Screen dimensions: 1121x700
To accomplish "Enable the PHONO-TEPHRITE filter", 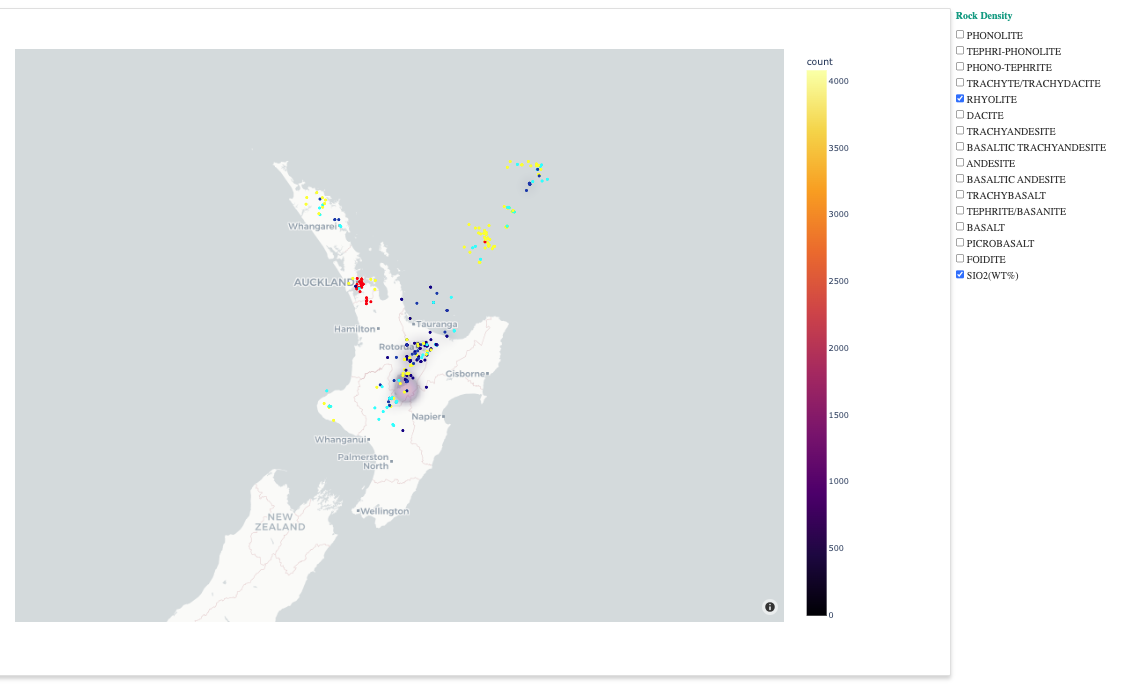I will 959,65.
